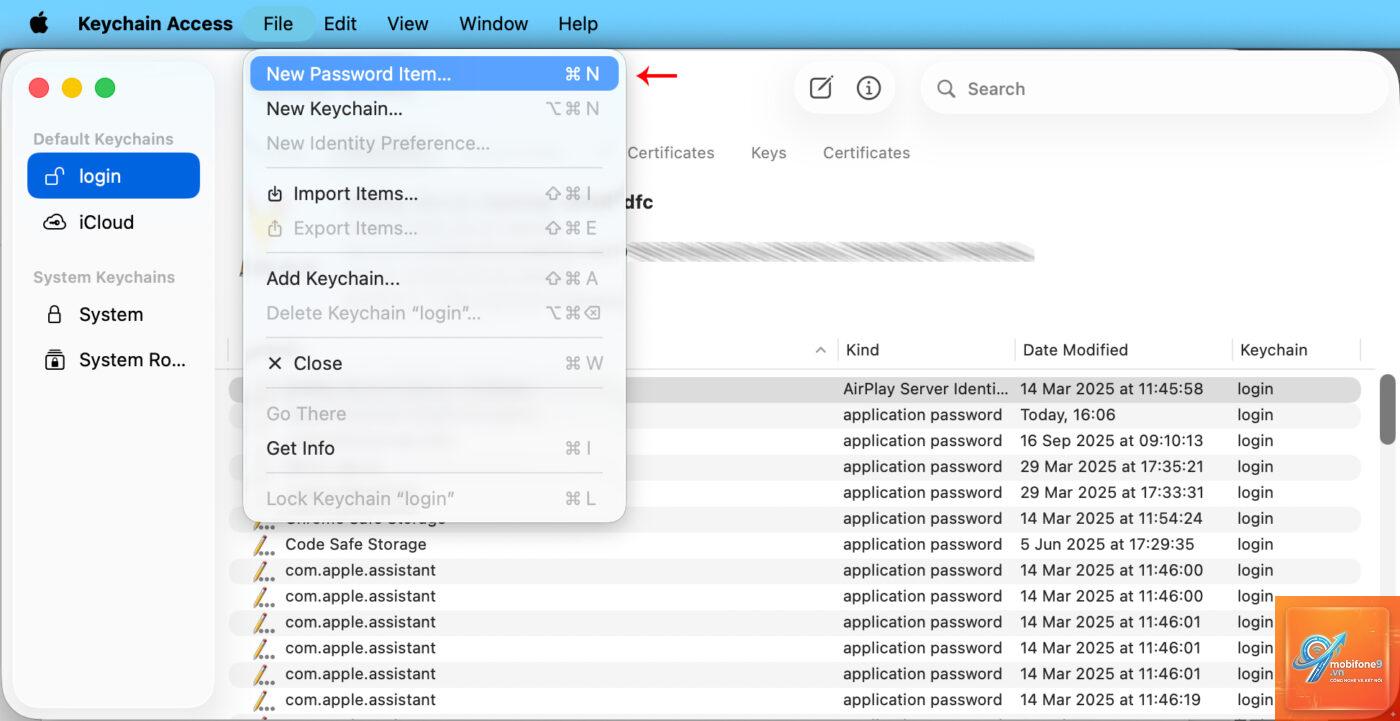1400x721 pixels.
Task: Switch to the Certificates tab after Keys
Action: pyautogui.click(x=866, y=153)
